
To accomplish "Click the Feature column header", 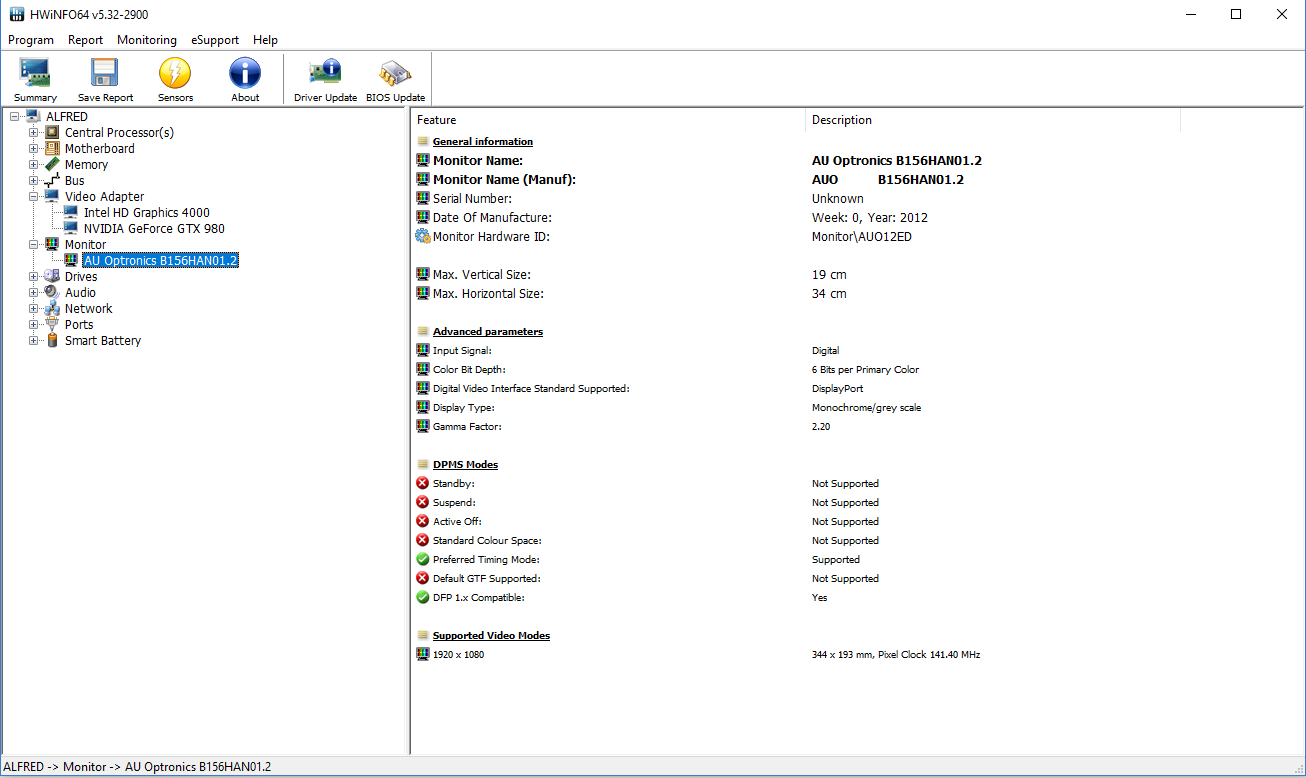I will 608,120.
